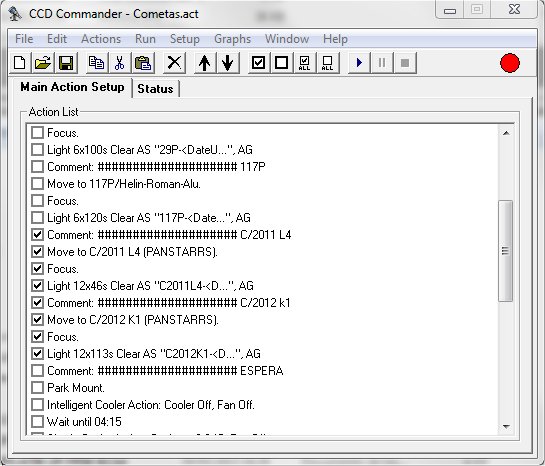Move selected action up with arrow icon
Image resolution: width=545 pixels, height=466 pixels.
(x=205, y=63)
